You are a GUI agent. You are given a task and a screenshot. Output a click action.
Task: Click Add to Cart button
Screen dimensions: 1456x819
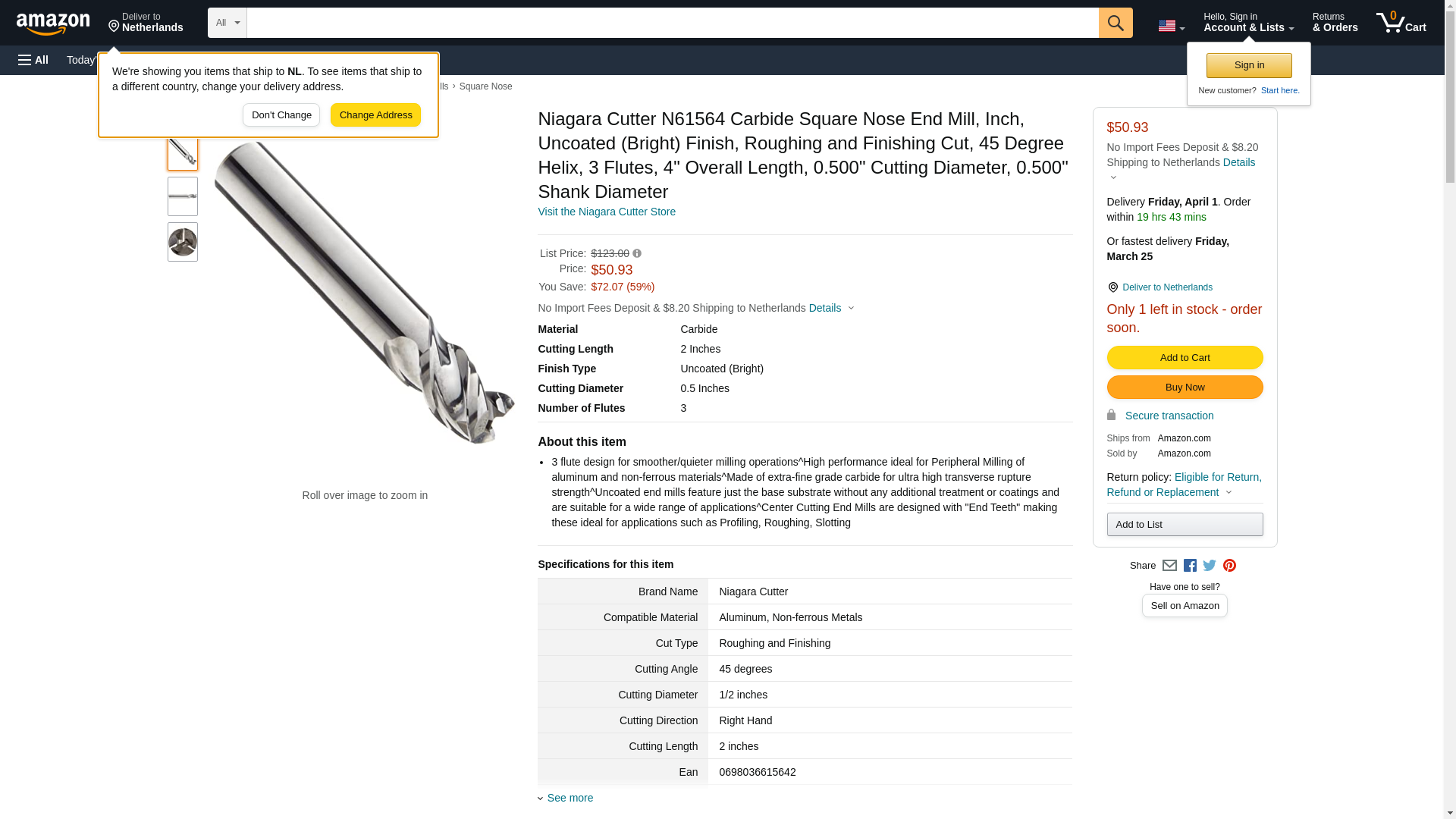(x=1185, y=358)
